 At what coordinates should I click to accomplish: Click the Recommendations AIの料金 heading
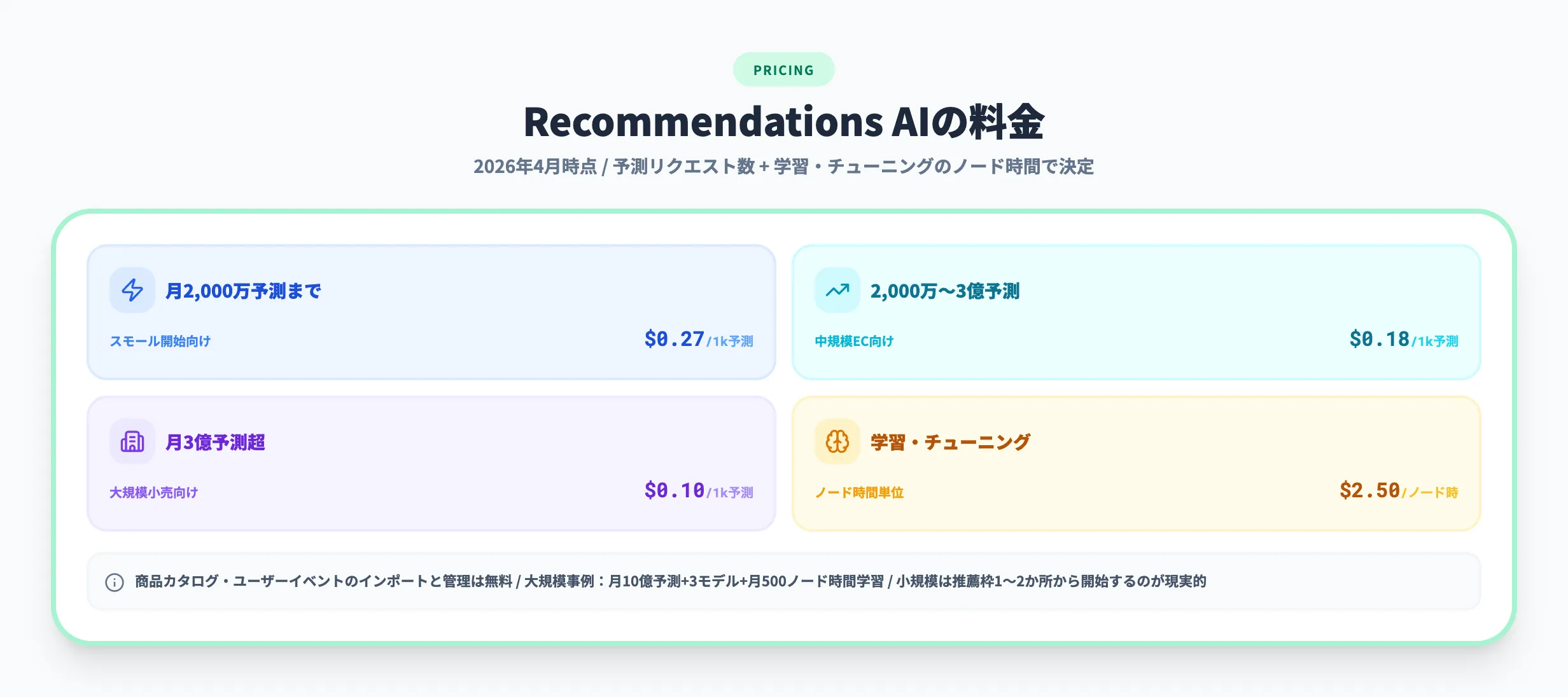784,121
